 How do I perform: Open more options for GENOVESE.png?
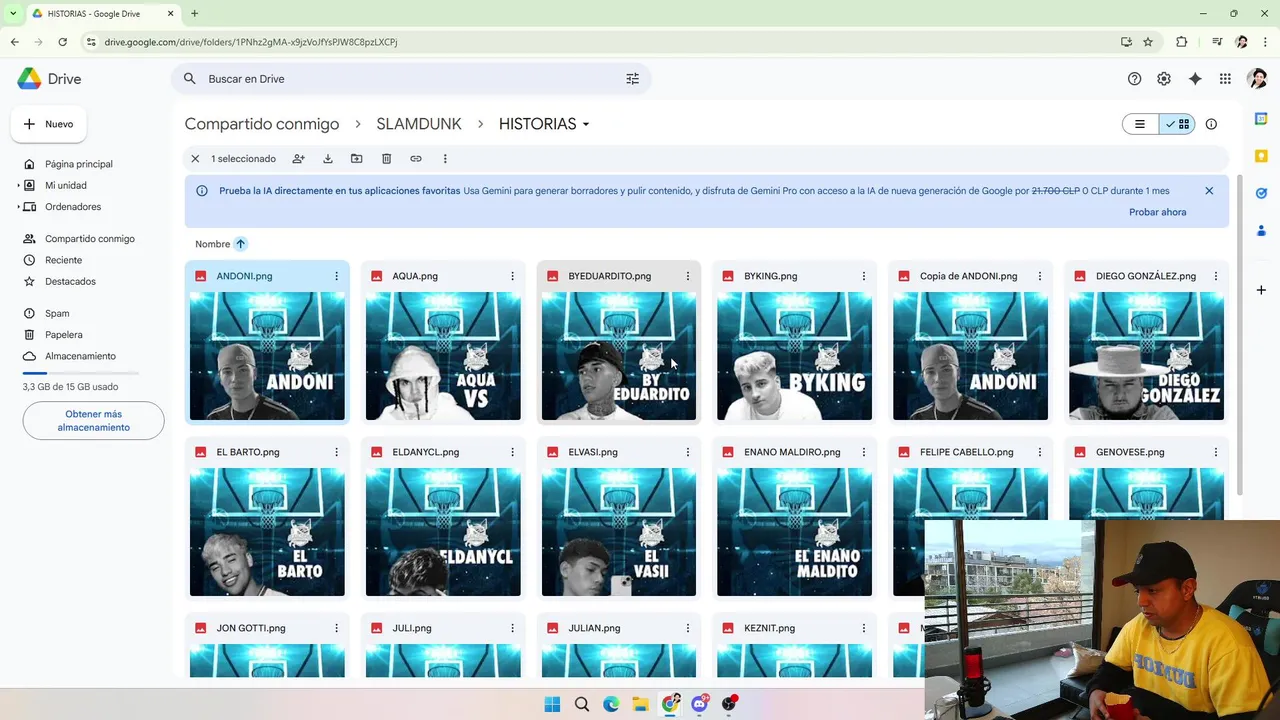pos(1215,452)
